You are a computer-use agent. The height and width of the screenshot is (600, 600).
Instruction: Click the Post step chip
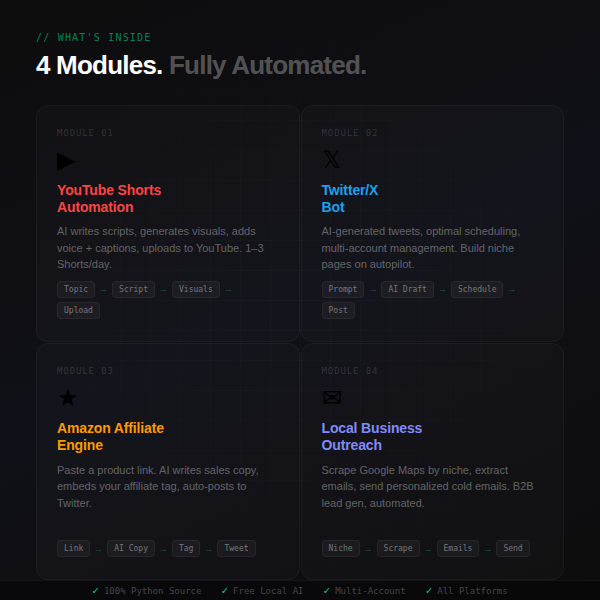click(338, 310)
